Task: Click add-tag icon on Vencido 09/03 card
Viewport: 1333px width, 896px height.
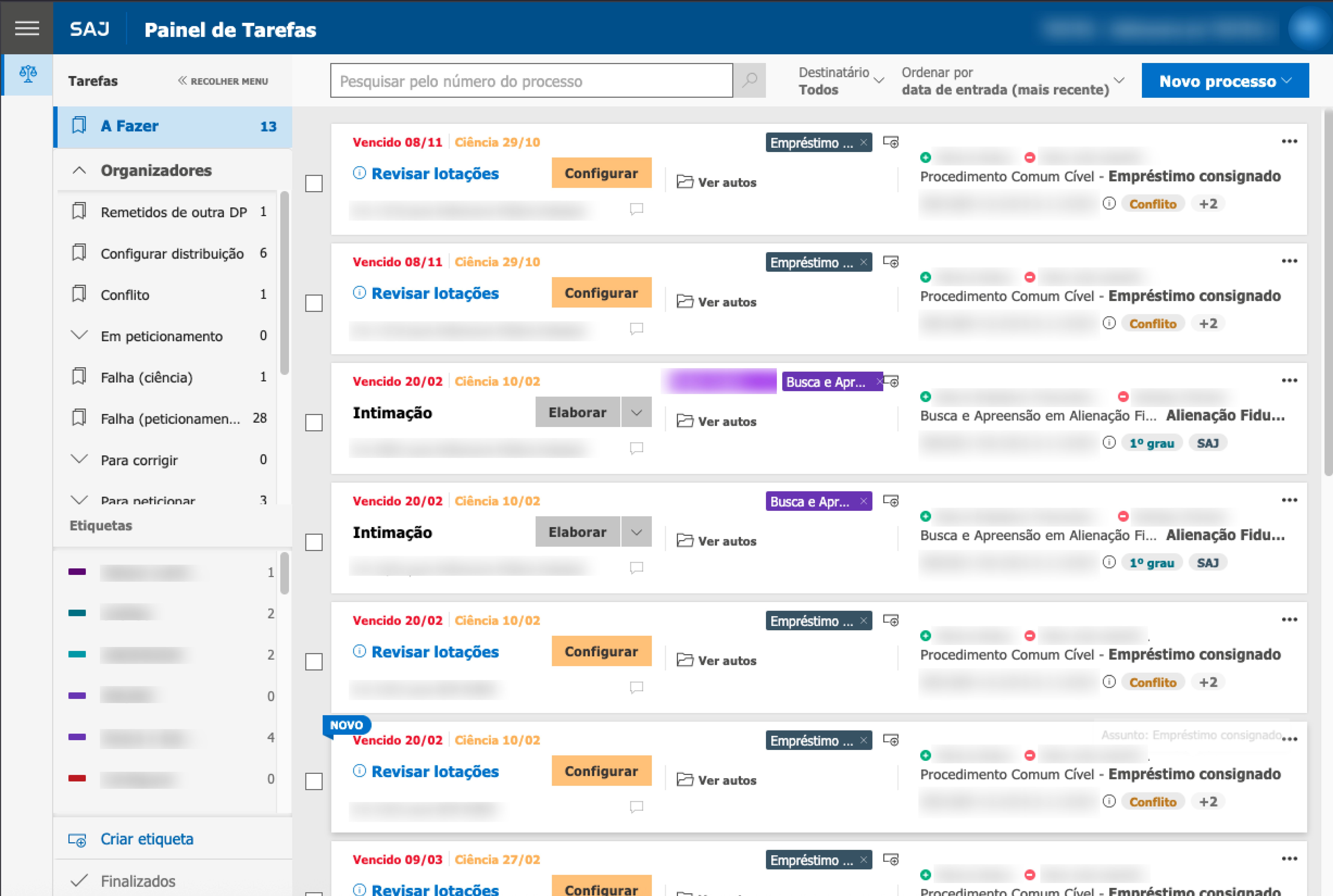Action: [891, 860]
